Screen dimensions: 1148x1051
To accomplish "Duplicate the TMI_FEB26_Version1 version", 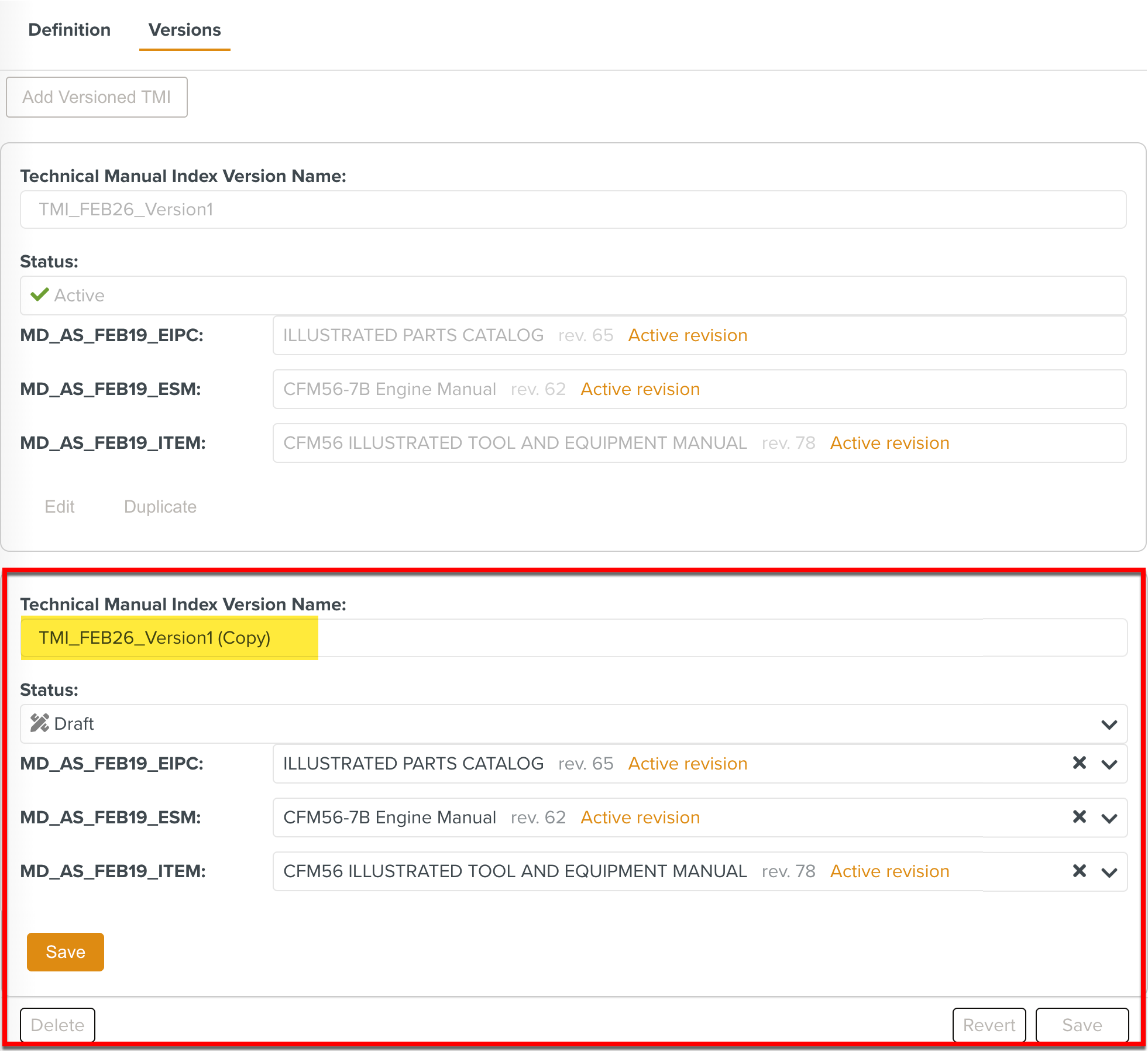I will coord(160,507).
